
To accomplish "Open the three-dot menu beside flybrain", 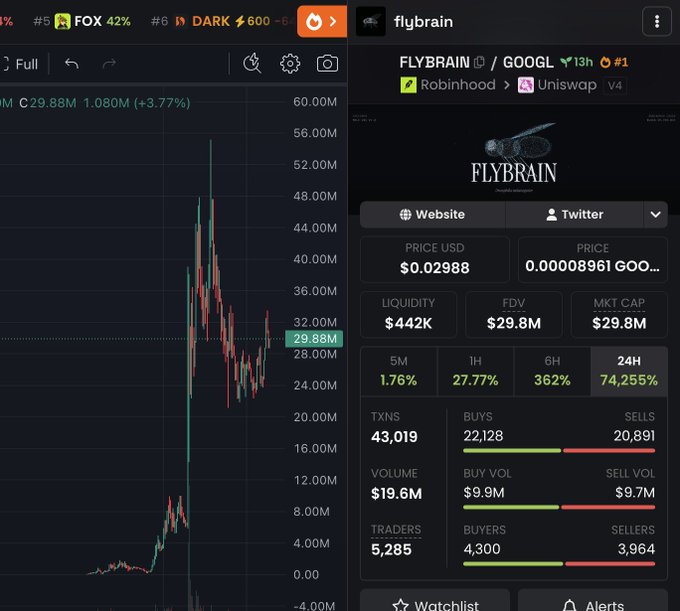I will [657, 22].
